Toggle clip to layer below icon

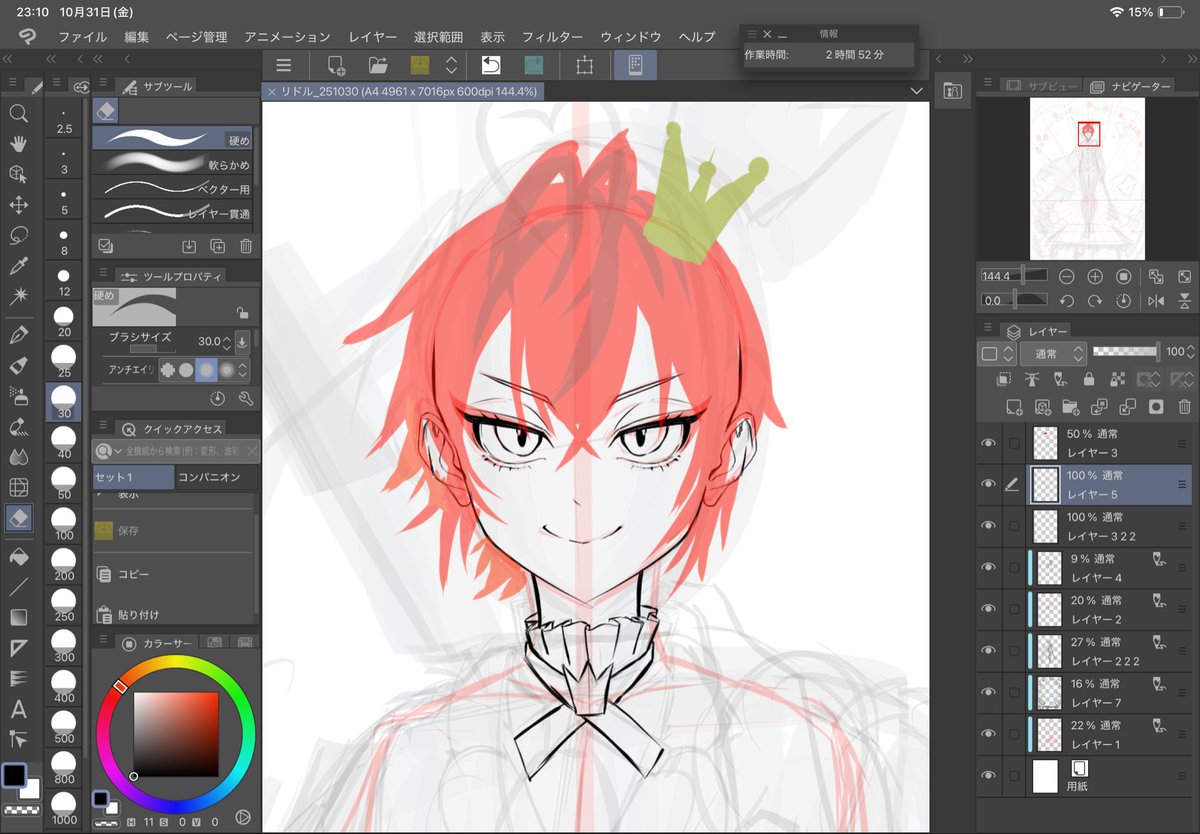point(1005,380)
